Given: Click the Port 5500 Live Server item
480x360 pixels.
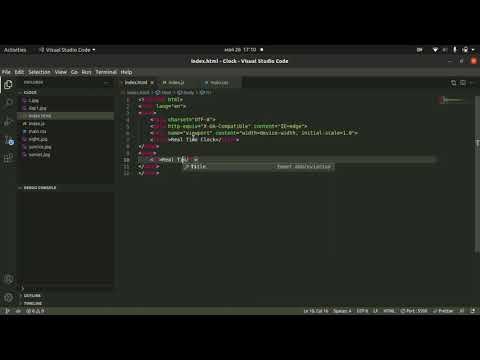Looking at the screenshot, I should pos(414,311).
